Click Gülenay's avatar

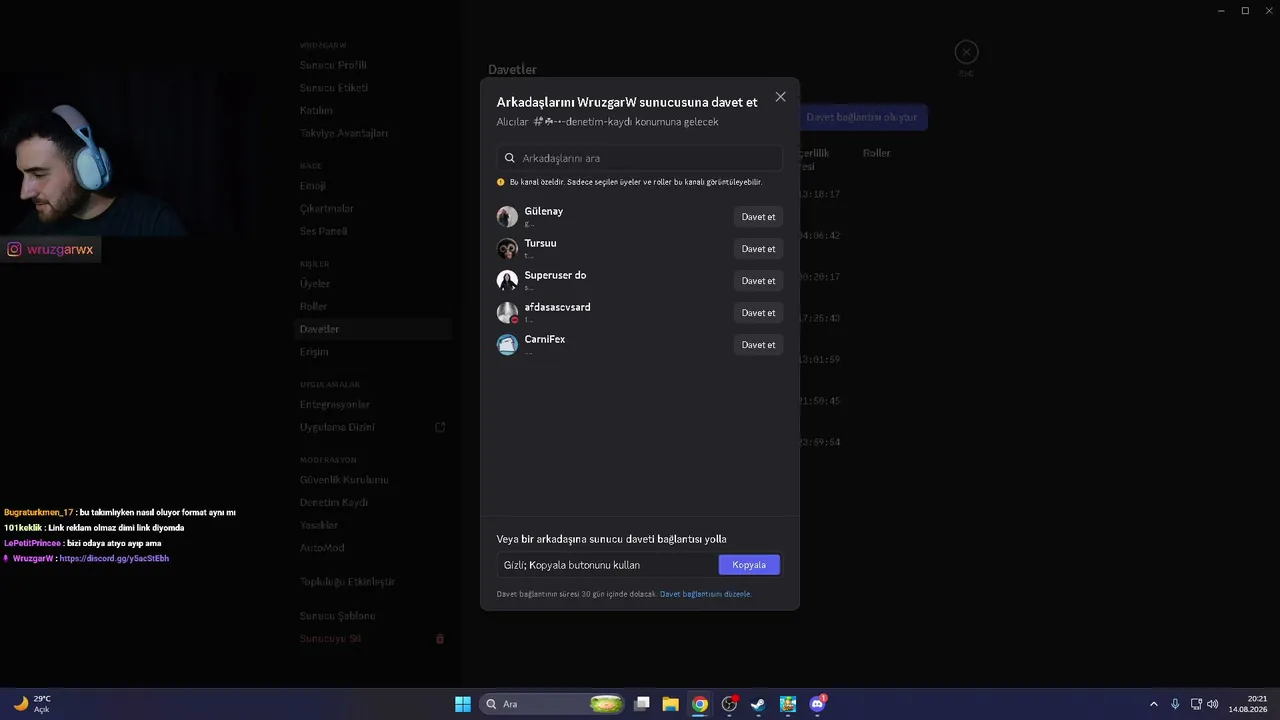[x=507, y=217]
